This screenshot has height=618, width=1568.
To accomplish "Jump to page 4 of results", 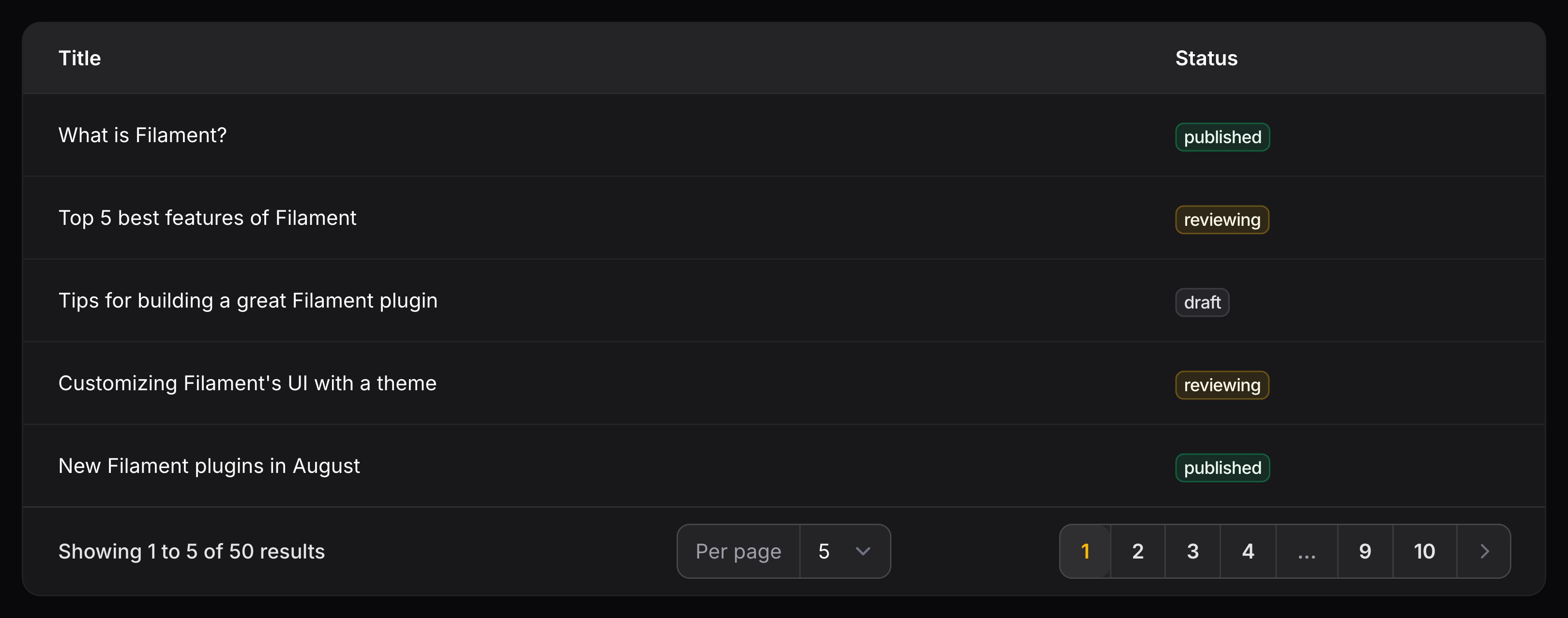I will tap(1248, 551).
